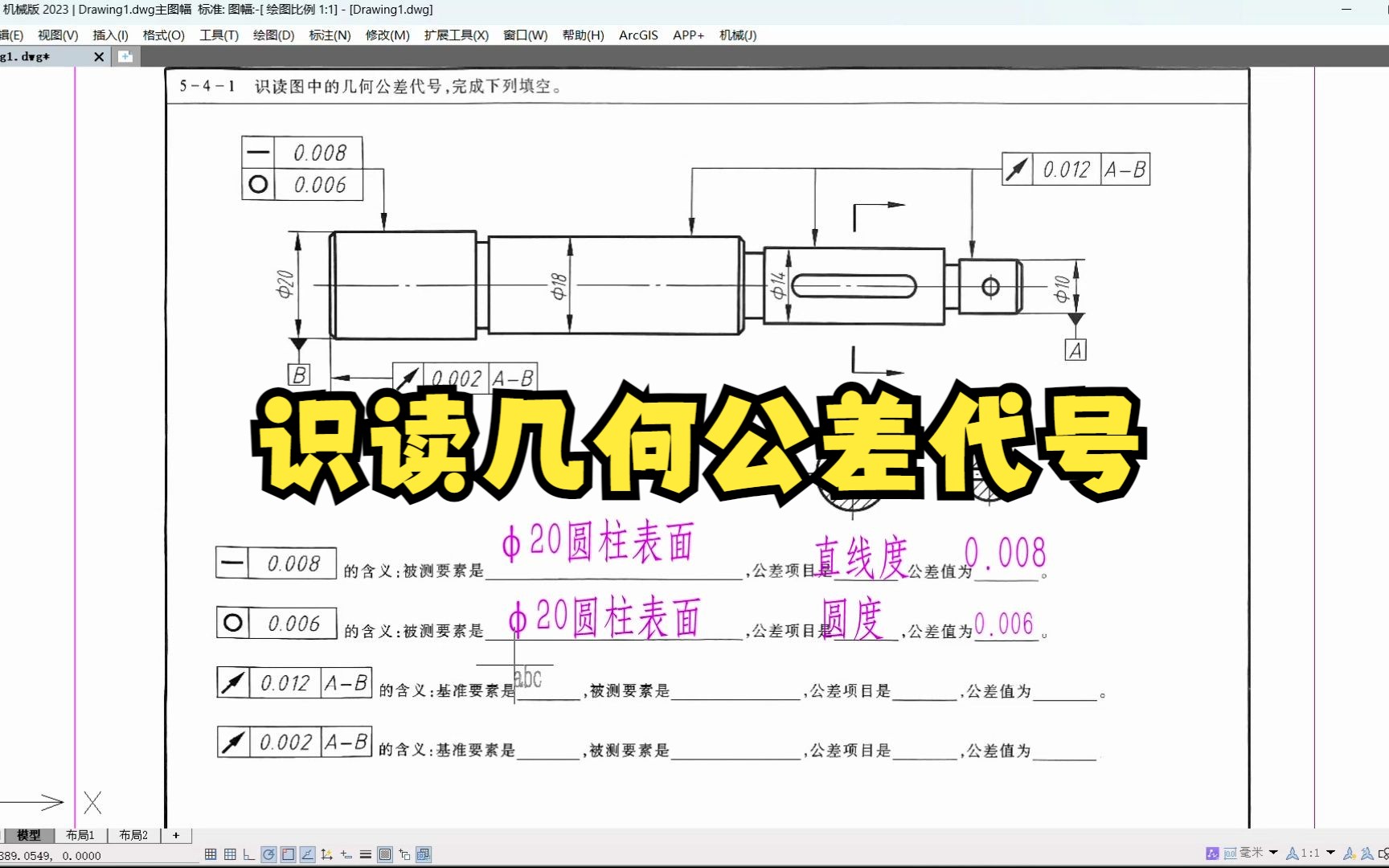Click the abc text input cursor box
Screen dimensions: 1389x868
pyautogui.click(x=527, y=678)
